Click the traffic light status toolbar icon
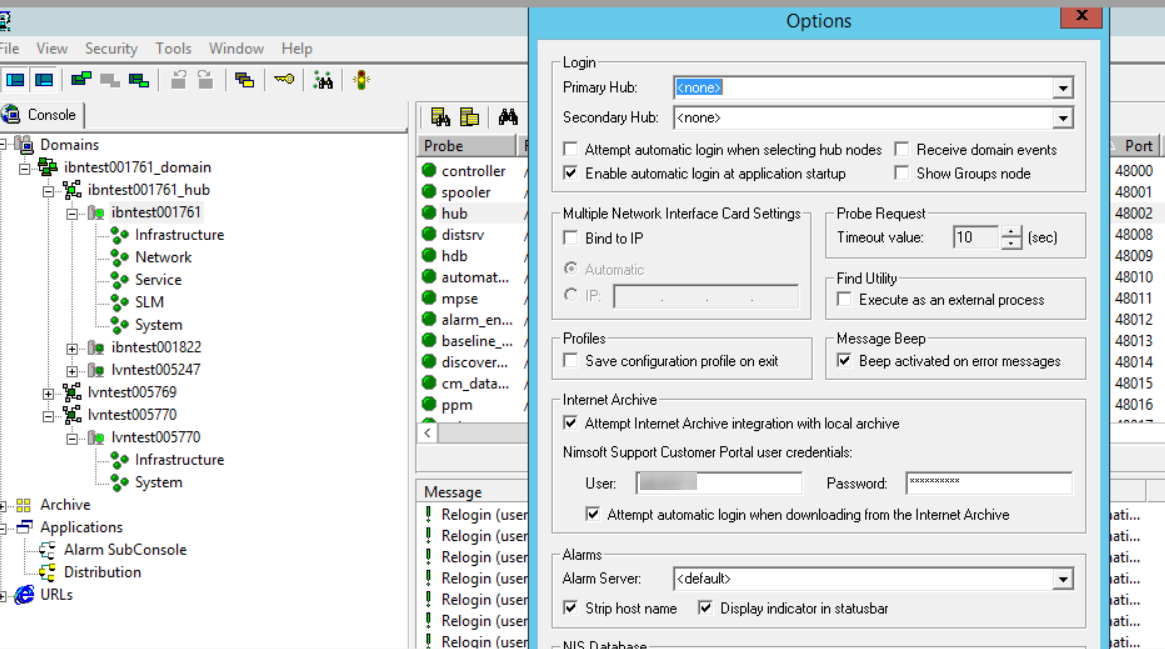Screen dimensions: 1165x649 click(x=360, y=80)
